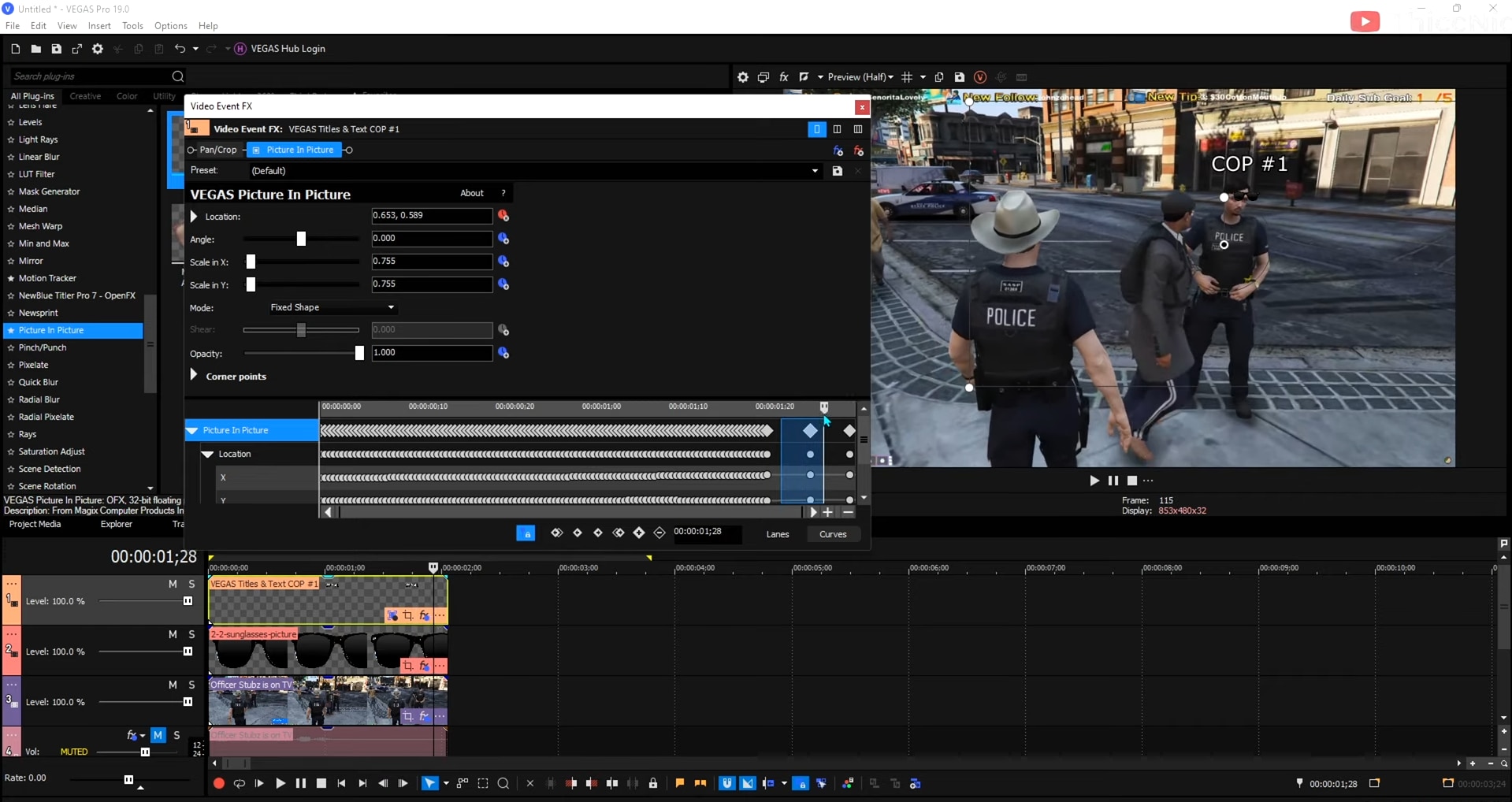Click Event Pan/Crop icon on COP #1 event
This screenshot has height=802, width=1512.
(408, 615)
